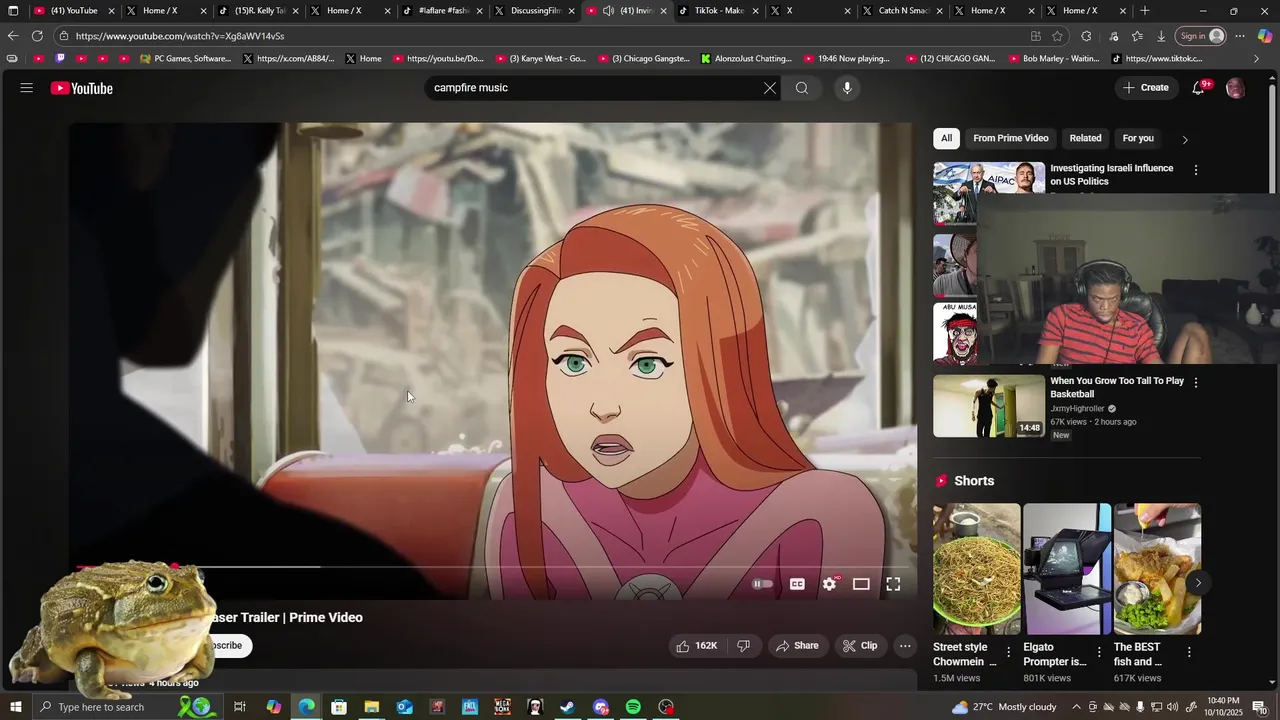Expand the favorites bar overflow chevron
The image size is (1280, 720).
[x=1257, y=59]
